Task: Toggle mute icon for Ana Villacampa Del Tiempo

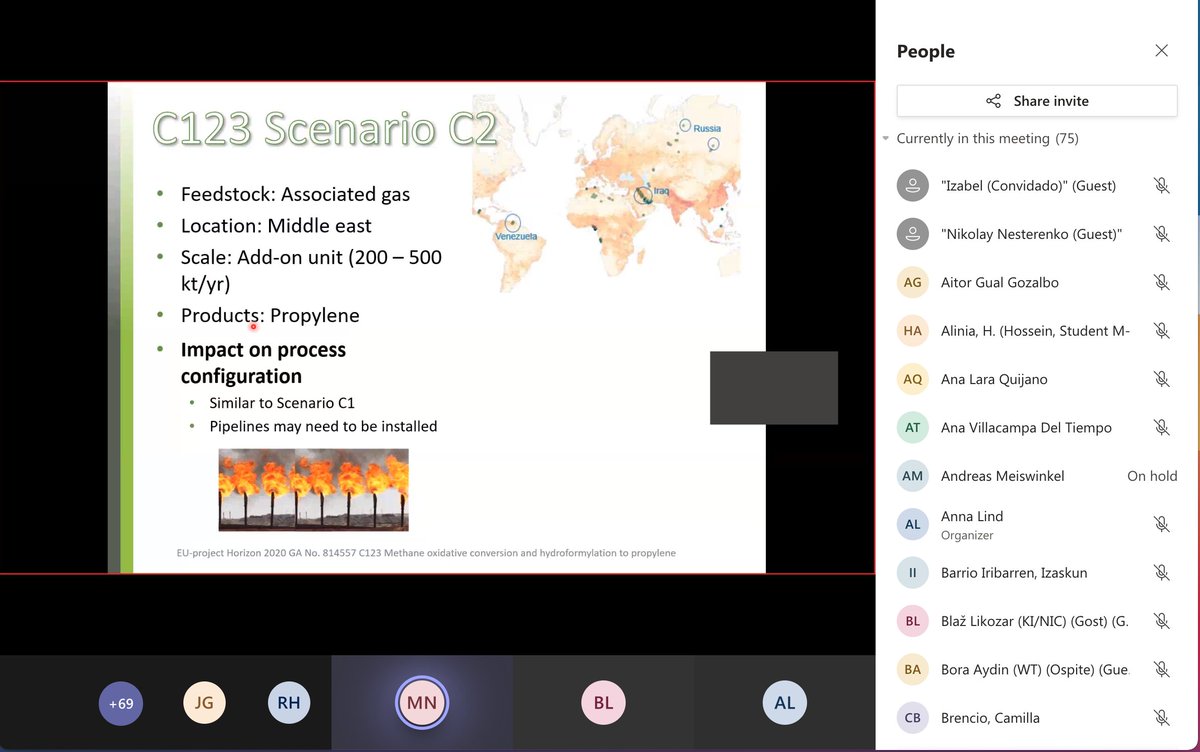Action: pyautogui.click(x=1161, y=428)
